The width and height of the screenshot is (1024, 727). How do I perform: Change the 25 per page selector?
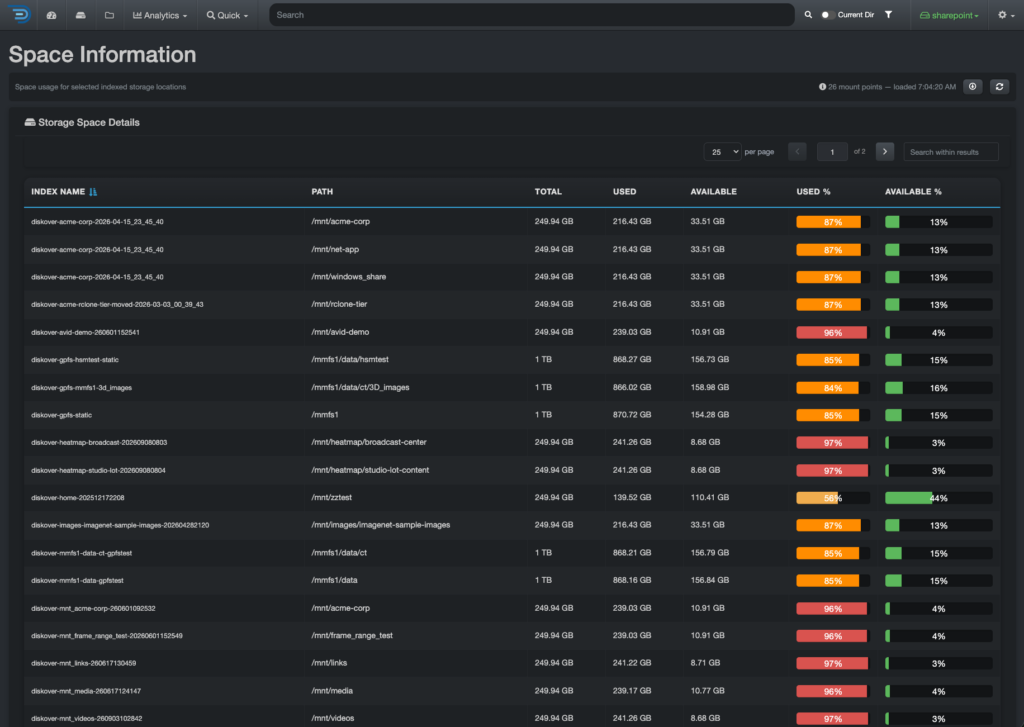coord(722,152)
